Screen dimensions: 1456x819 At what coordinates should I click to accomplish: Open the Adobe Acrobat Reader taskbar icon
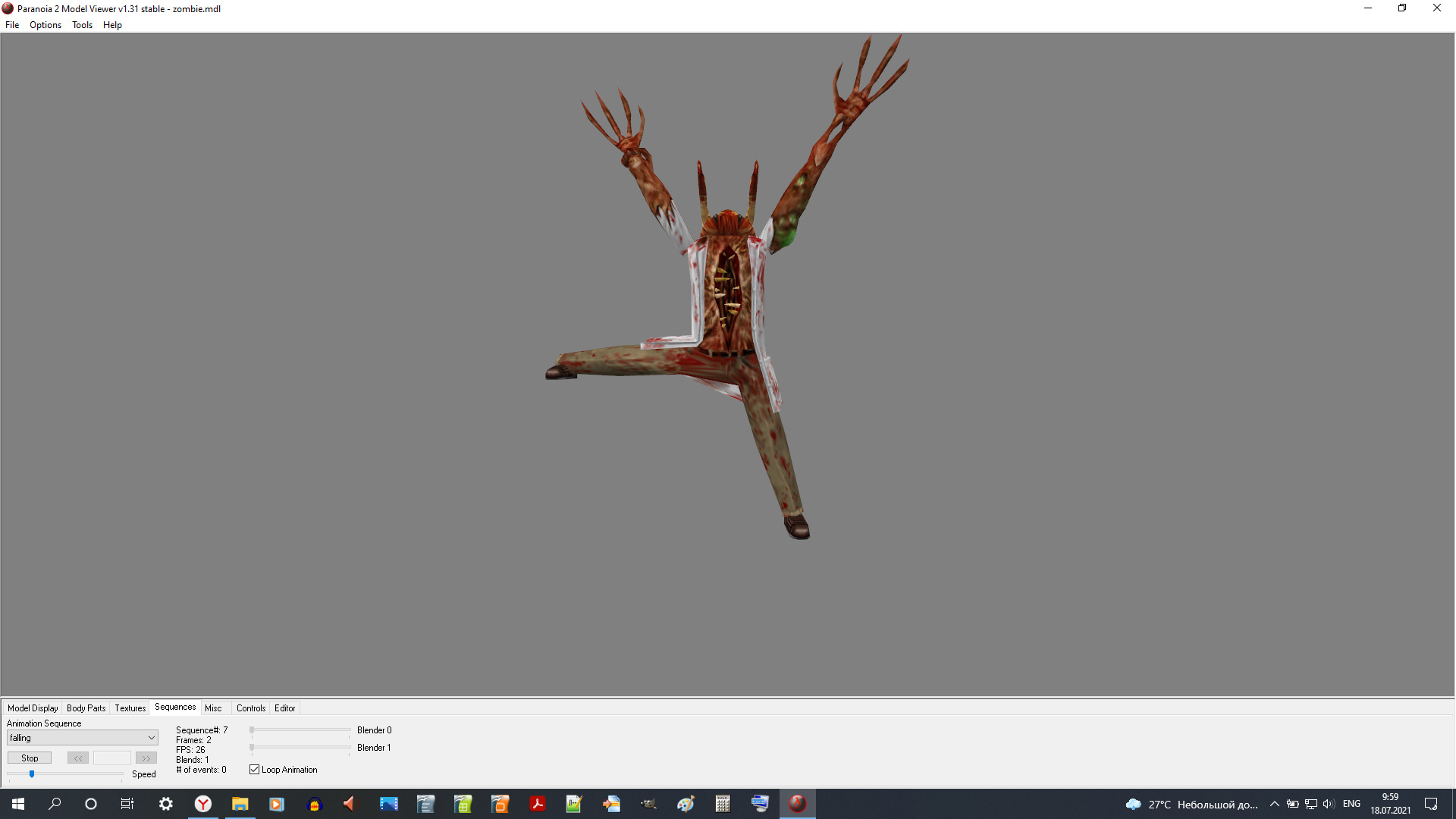pyautogui.click(x=537, y=804)
